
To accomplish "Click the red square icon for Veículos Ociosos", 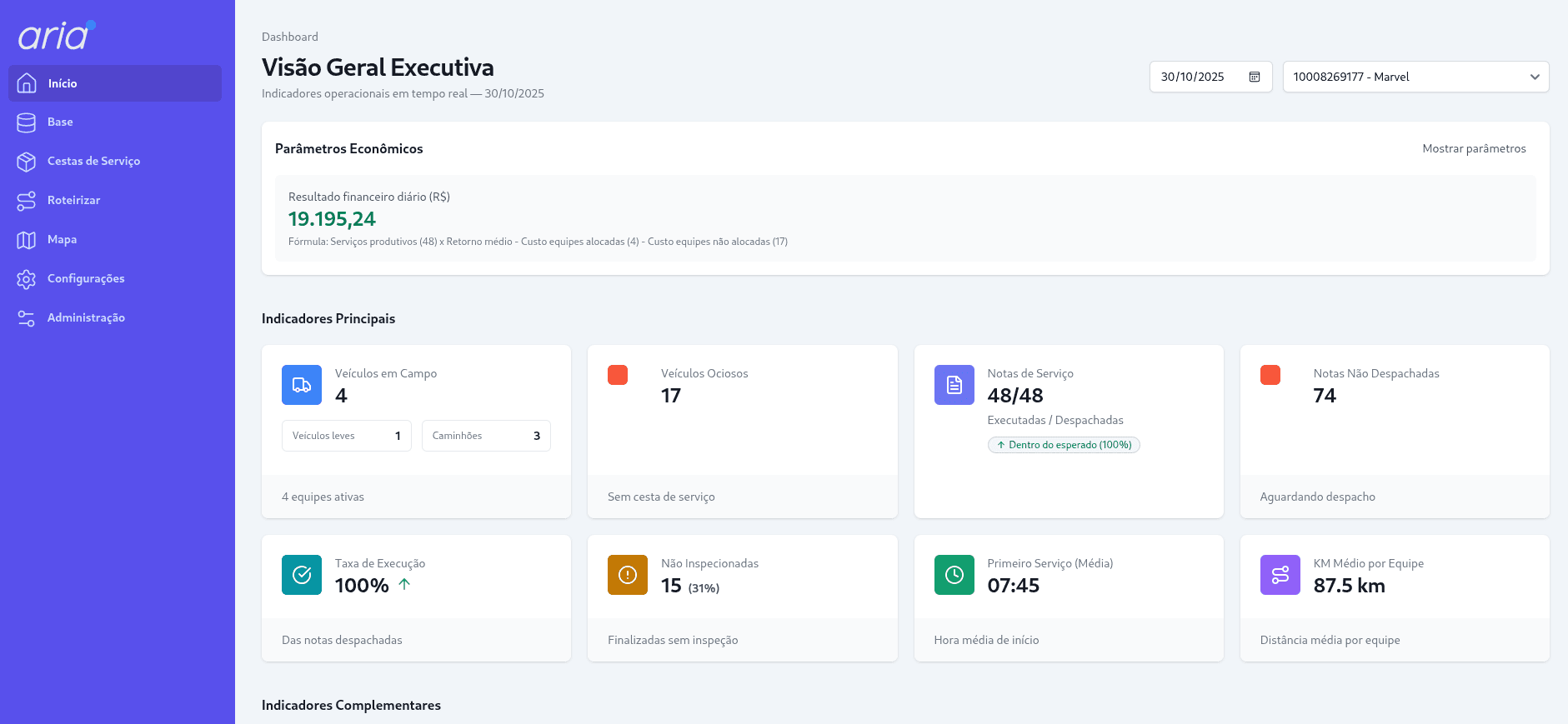I will (618, 375).
